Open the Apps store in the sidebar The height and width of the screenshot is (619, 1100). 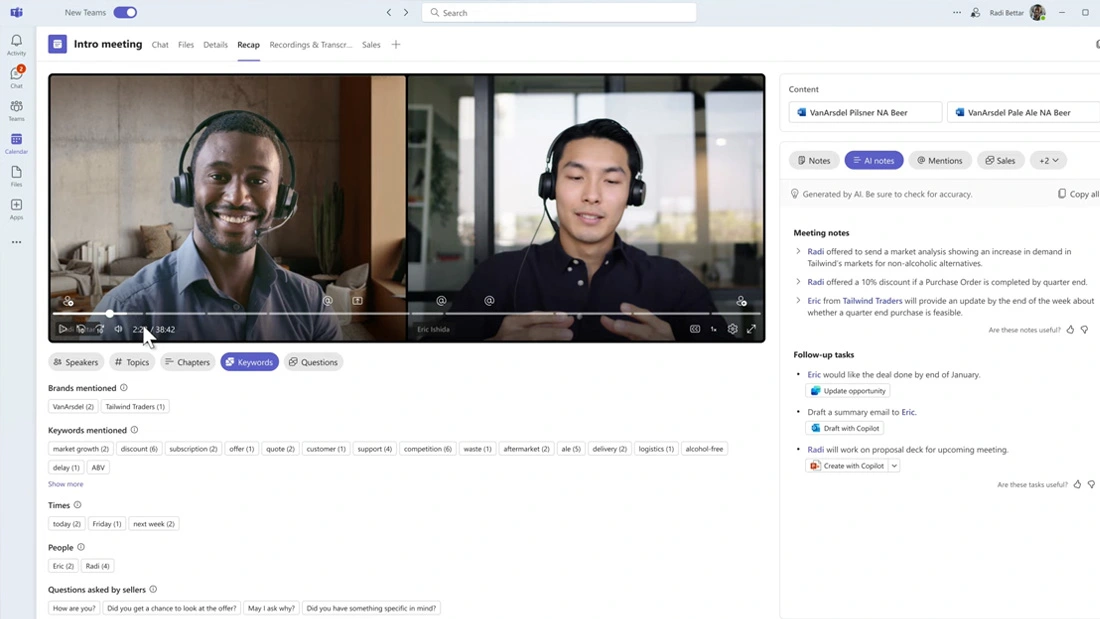(16, 209)
